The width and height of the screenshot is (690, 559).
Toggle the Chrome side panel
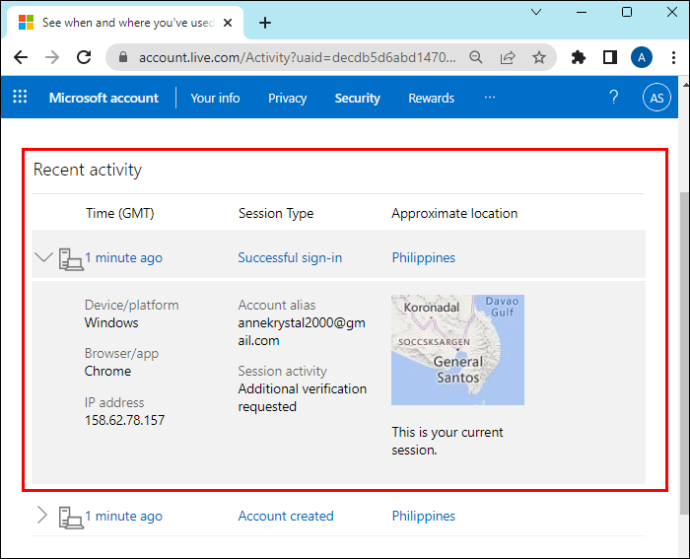pyautogui.click(x=610, y=57)
